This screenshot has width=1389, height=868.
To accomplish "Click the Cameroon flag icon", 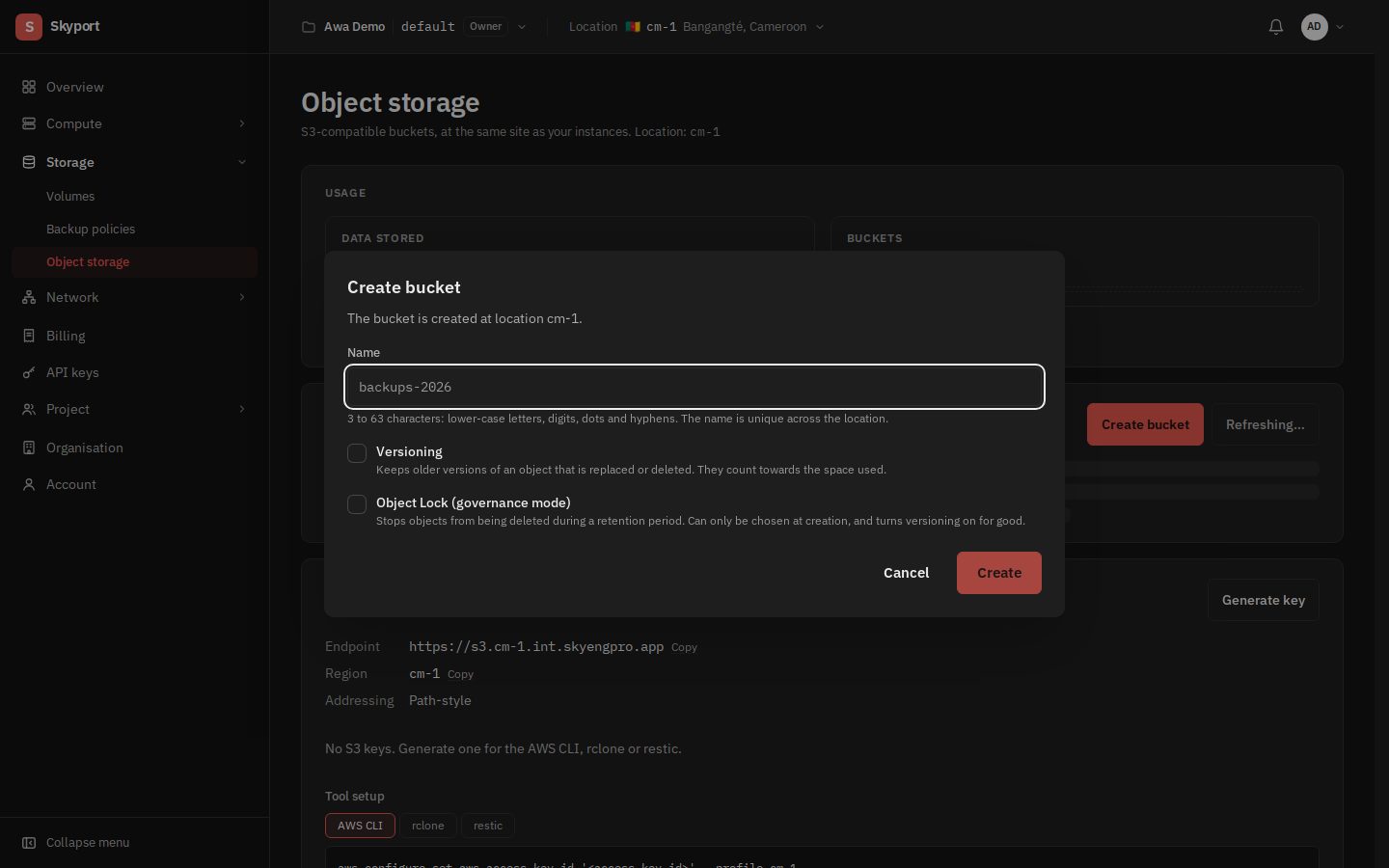I will tap(633, 27).
